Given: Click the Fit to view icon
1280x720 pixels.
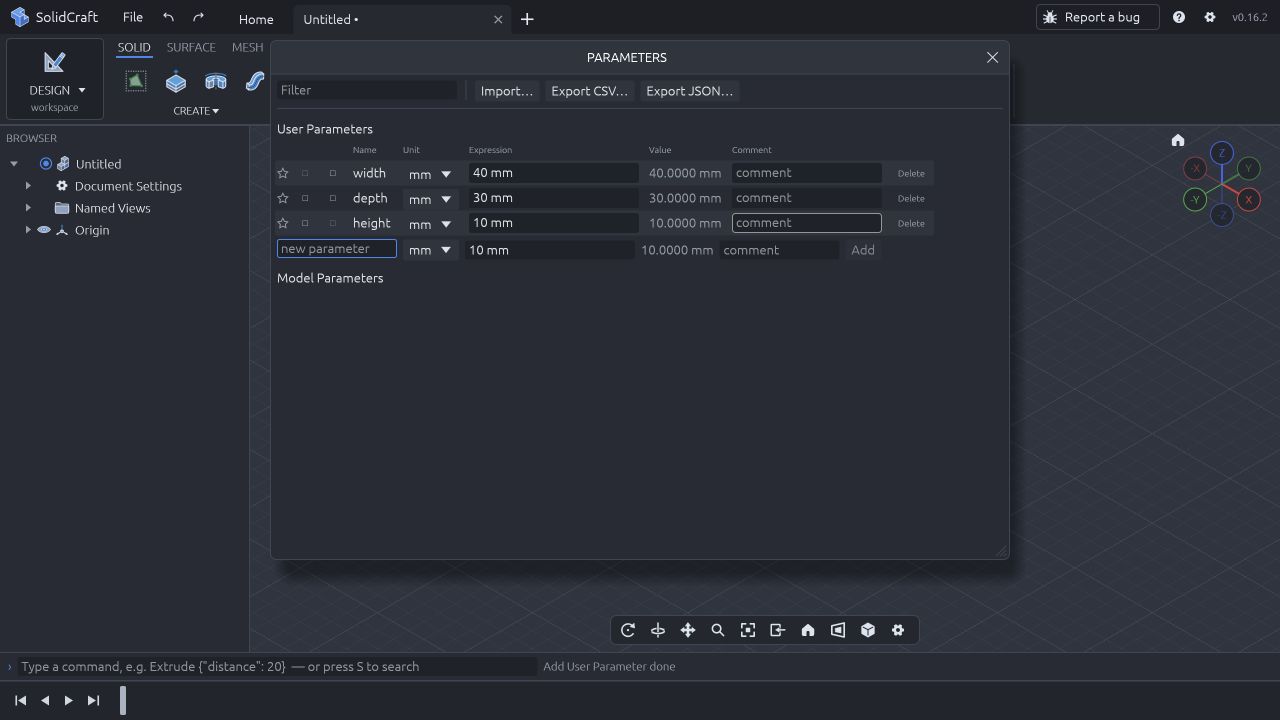Looking at the screenshot, I should tap(748, 630).
